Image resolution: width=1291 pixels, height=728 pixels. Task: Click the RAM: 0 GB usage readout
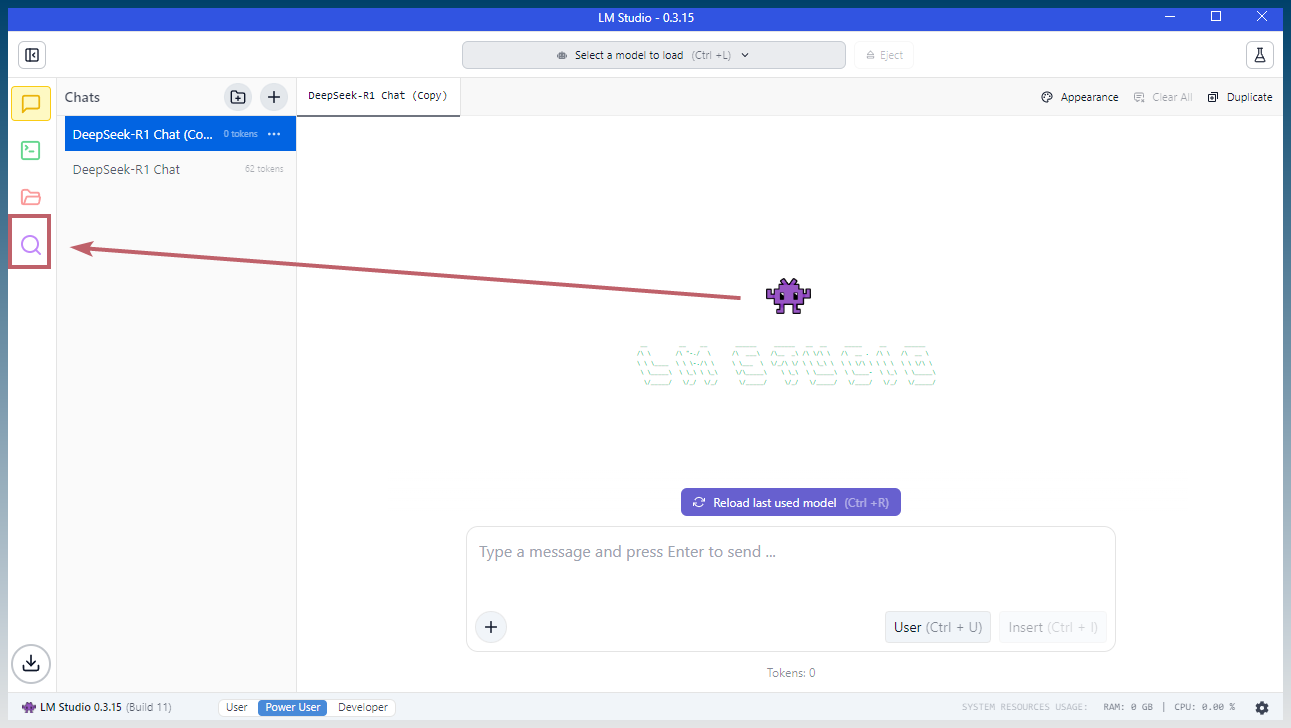pyautogui.click(x=1127, y=707)
